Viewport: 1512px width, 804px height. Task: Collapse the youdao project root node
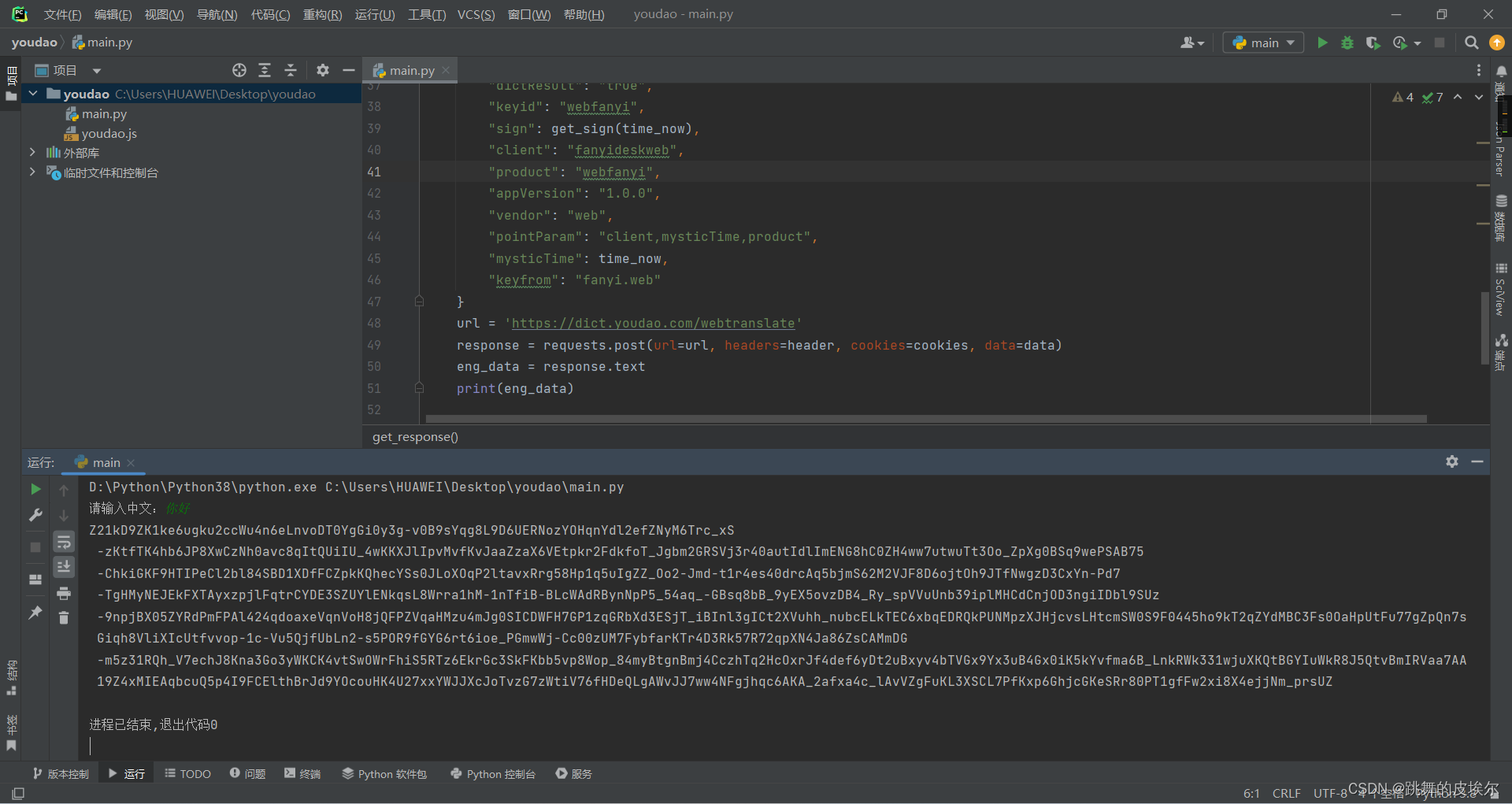click(33, 94)
